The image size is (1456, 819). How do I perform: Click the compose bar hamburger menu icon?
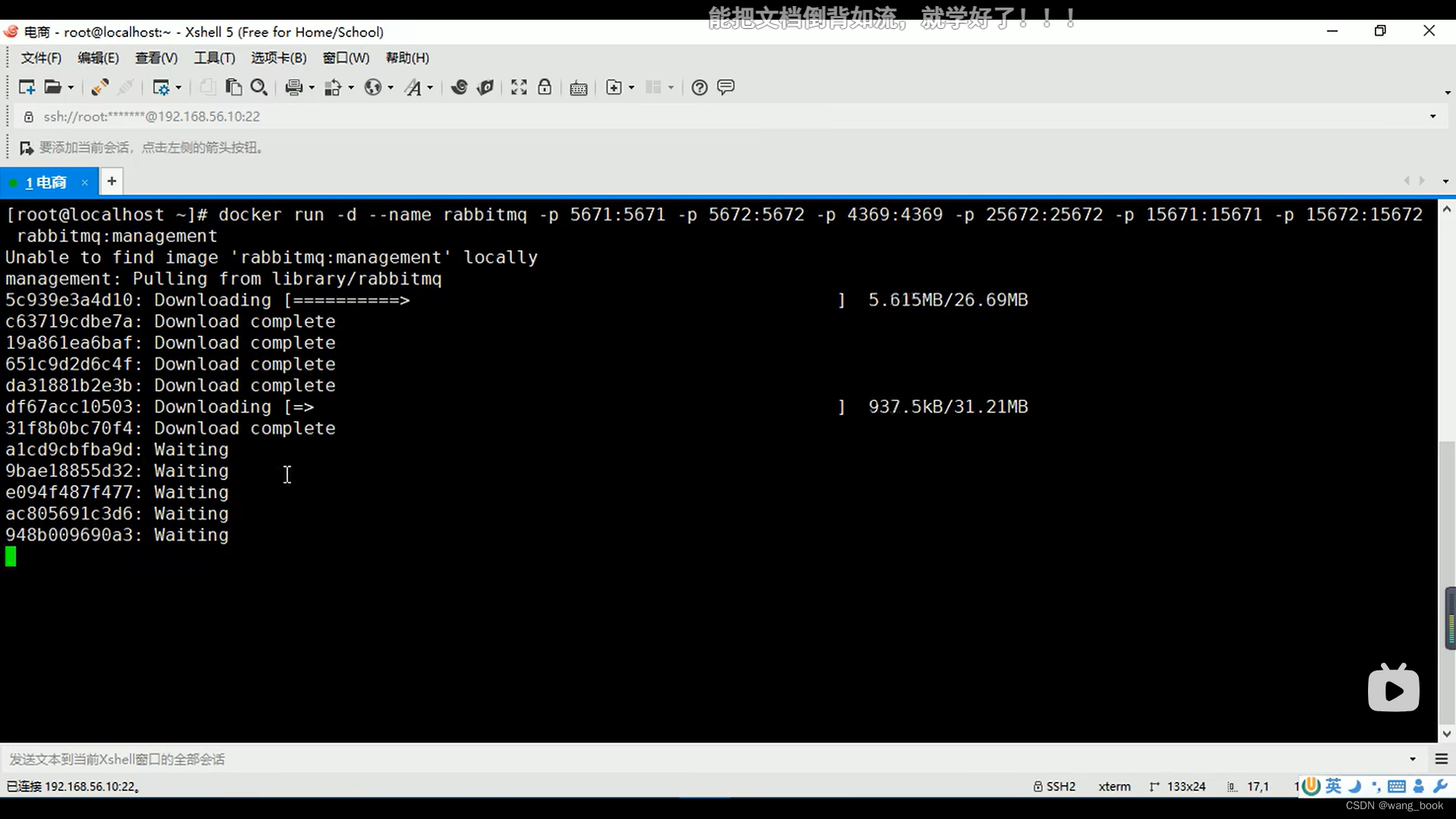pos(1442,759)
